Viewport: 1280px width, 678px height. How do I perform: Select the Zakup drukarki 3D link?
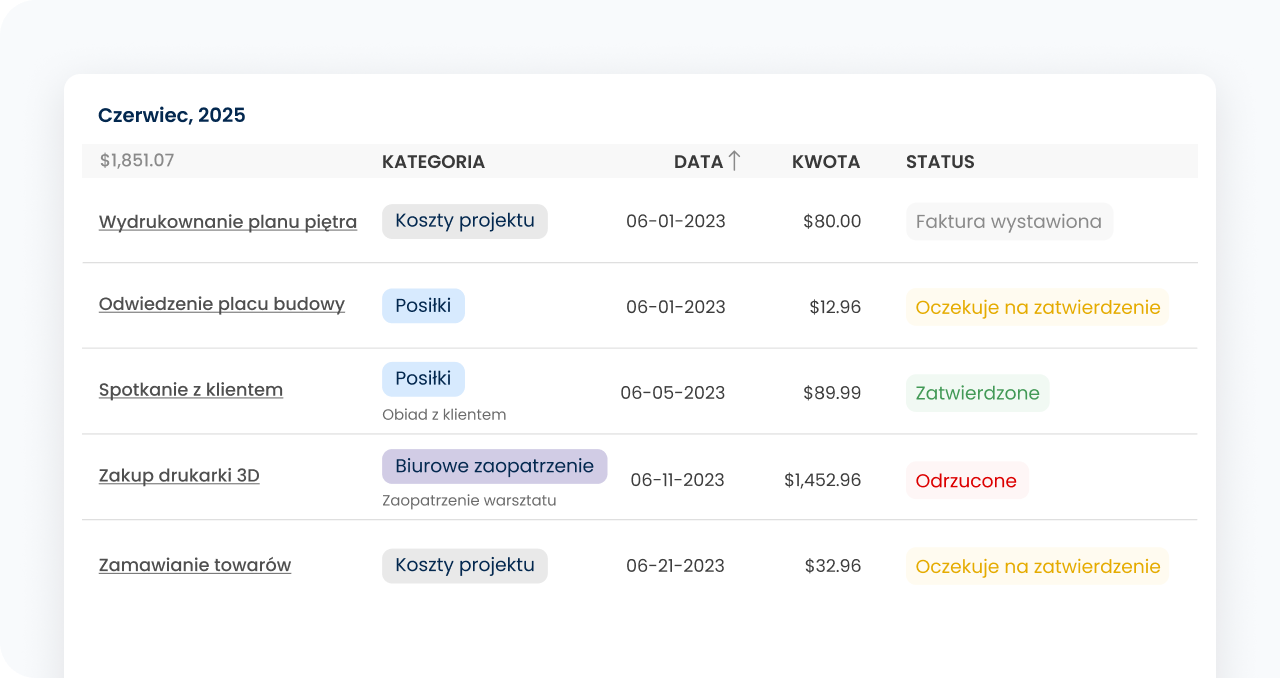(x=179, y=476)
